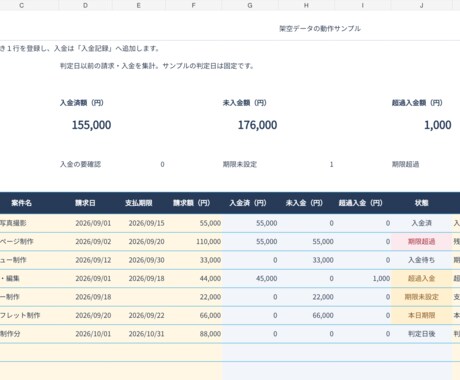Click the 期限未設定 label in the summary area
Viewport: 460px width, 380px height.
coord(240,164)
